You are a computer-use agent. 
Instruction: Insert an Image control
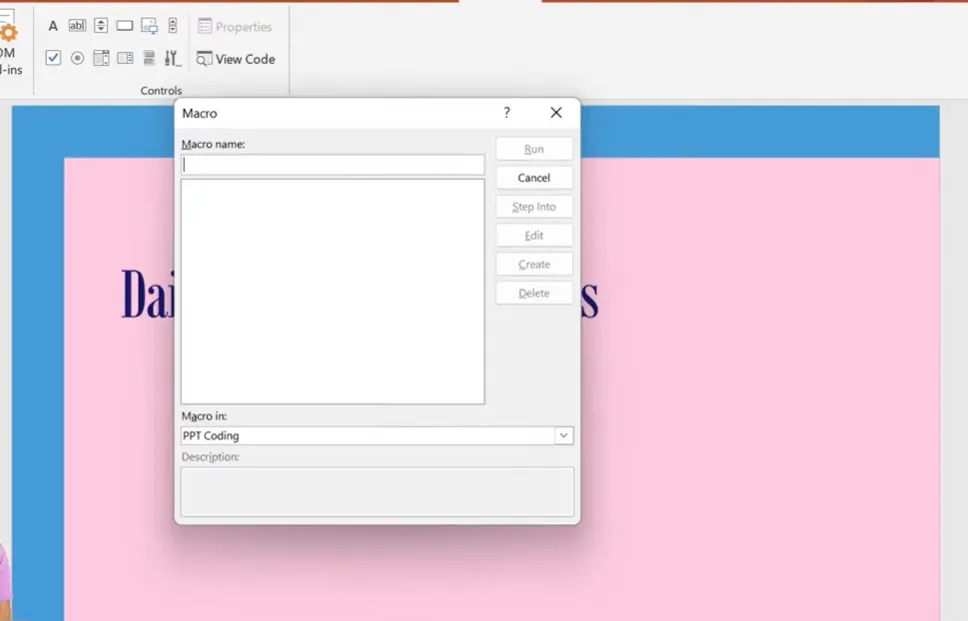point(149,26)
